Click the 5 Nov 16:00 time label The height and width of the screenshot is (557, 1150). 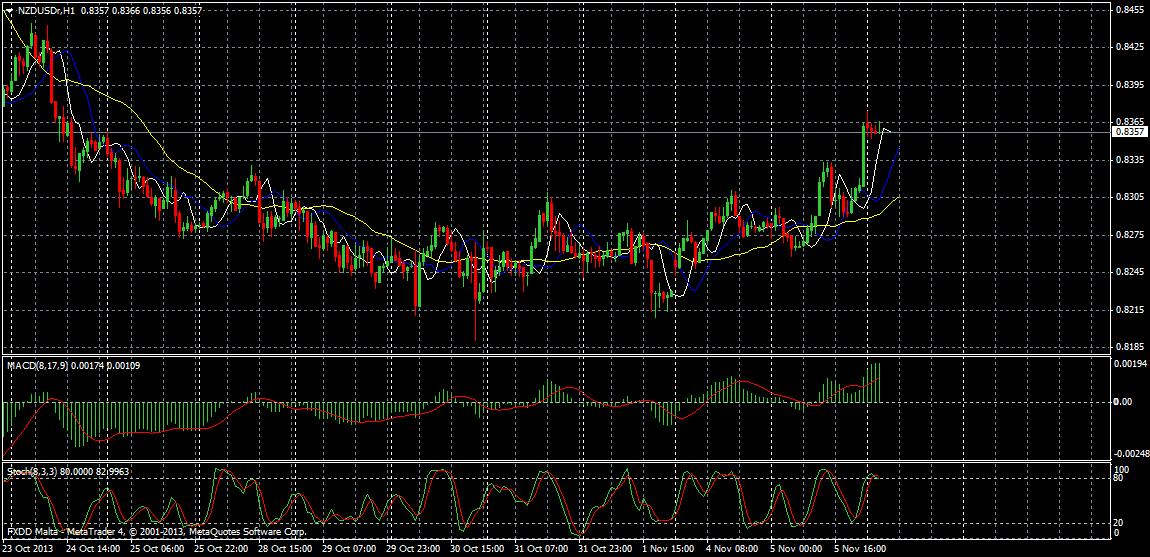(x=859, y=549)
